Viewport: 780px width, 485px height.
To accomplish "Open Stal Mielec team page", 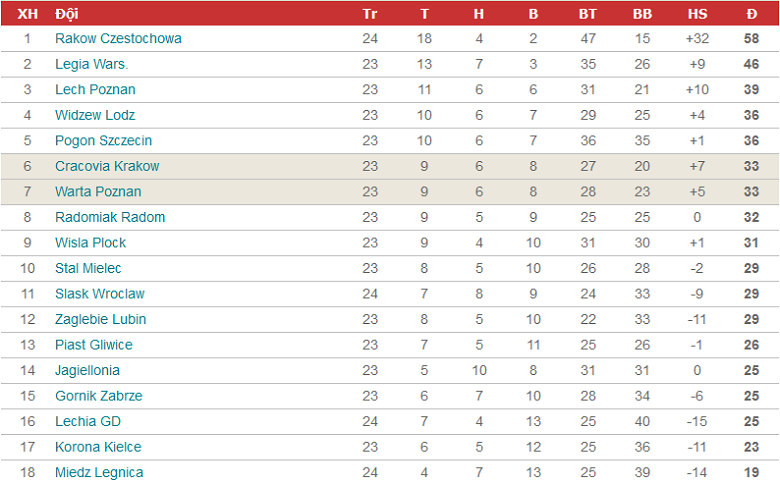I will point(88,268).
